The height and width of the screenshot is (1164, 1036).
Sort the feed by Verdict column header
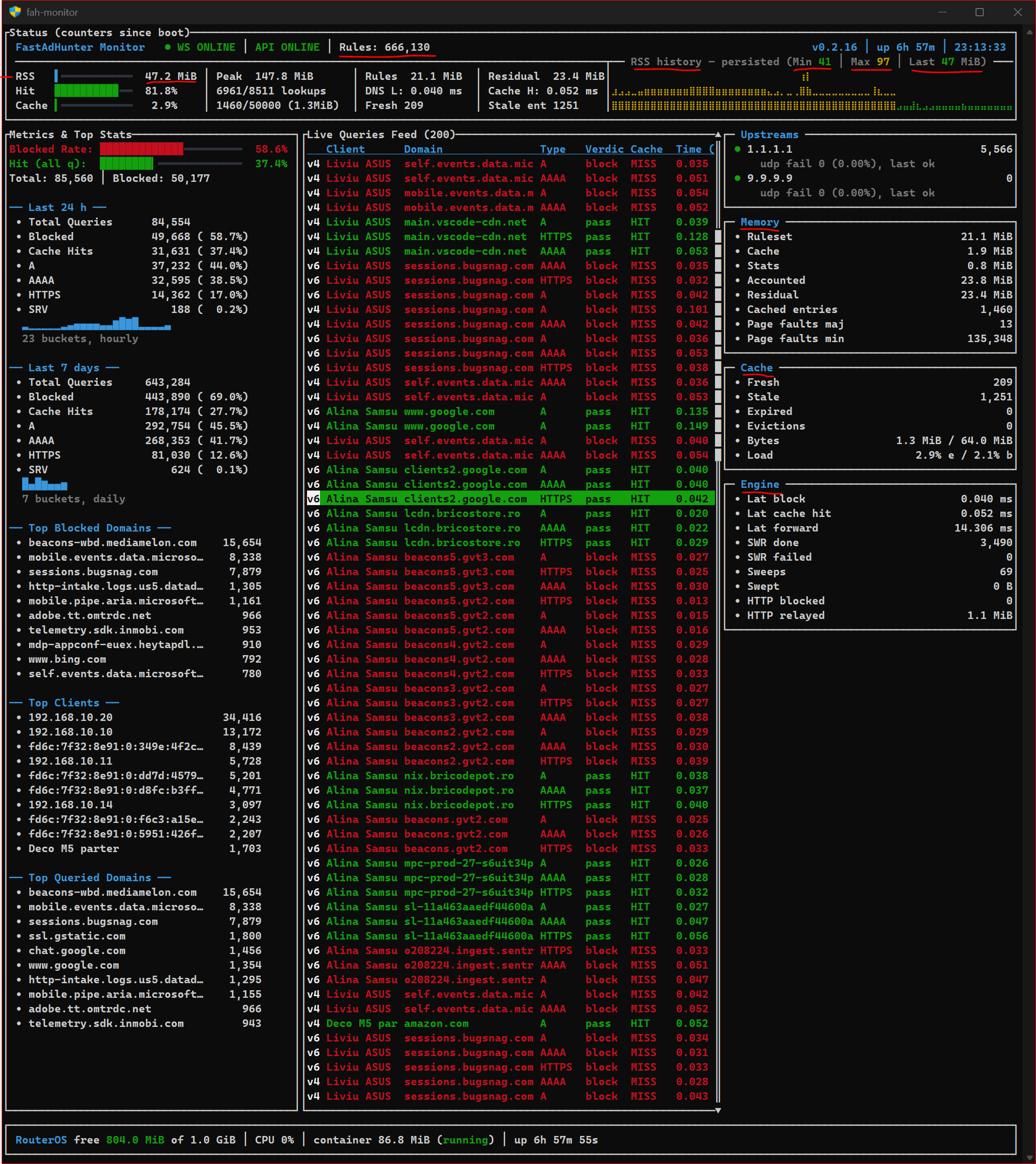(x=604, y=149)
